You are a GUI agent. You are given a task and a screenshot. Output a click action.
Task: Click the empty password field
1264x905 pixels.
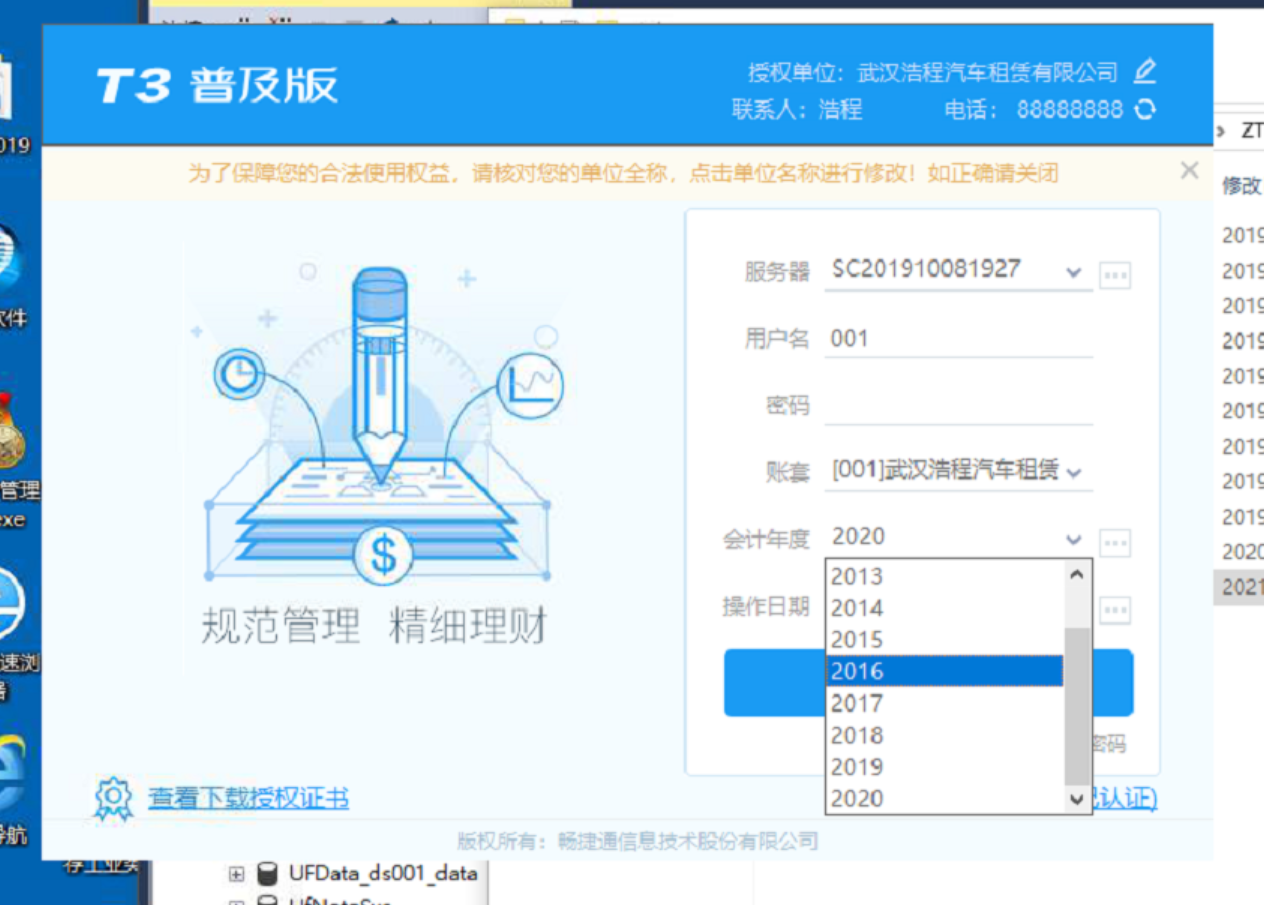(958, 406)
